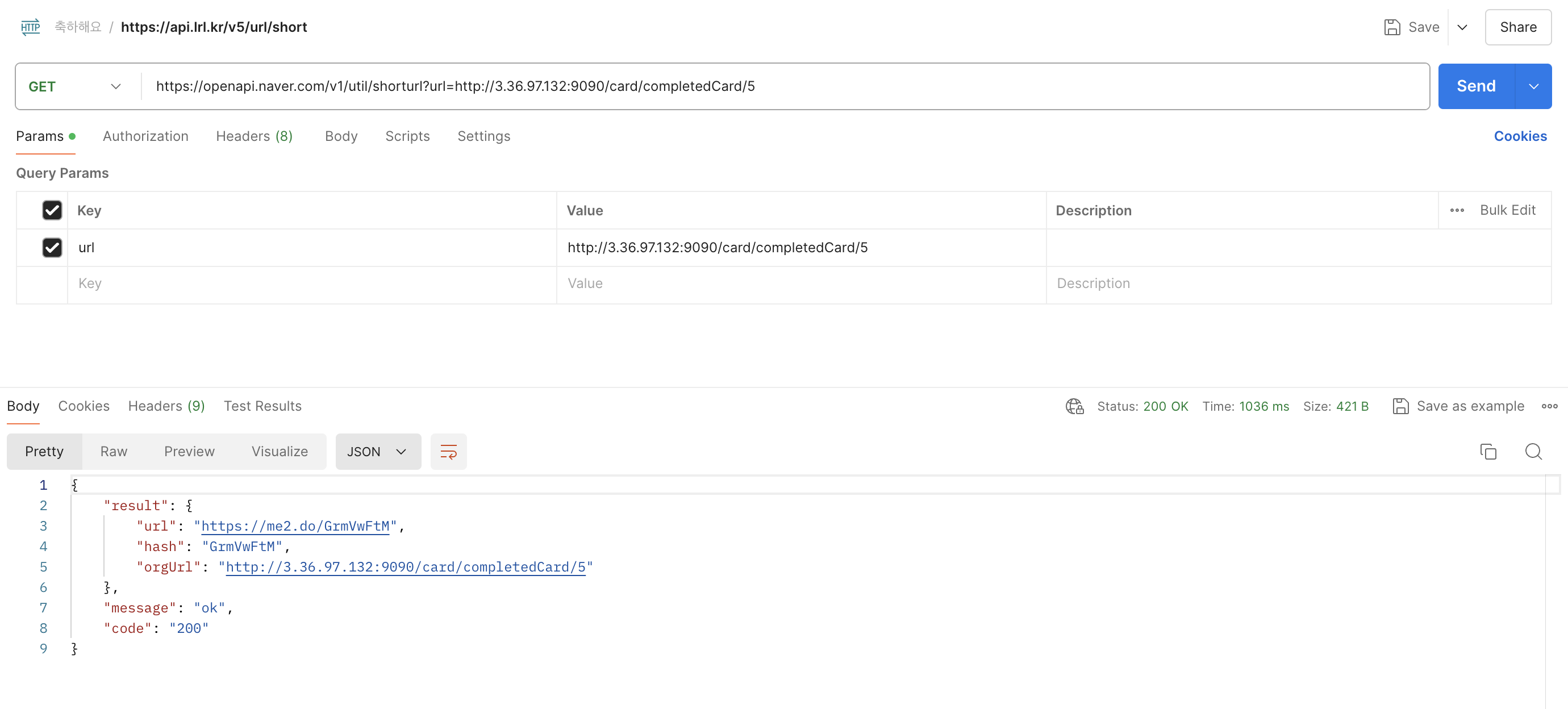Click the blue Send button
Viewport: 1568px width, 709px height.
coord(1475,86)
